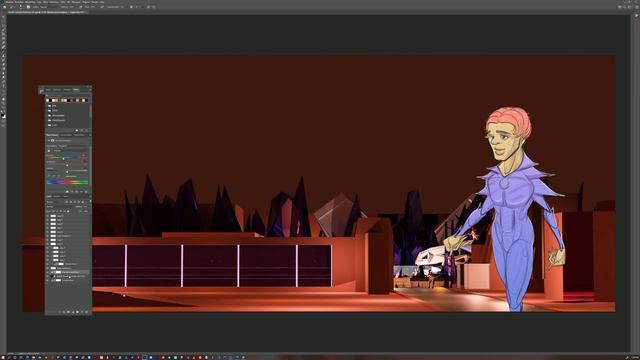Click the symmetry butterfly icon in options bar
Viewport: 640px width, 360px height.
pos(153,7)
